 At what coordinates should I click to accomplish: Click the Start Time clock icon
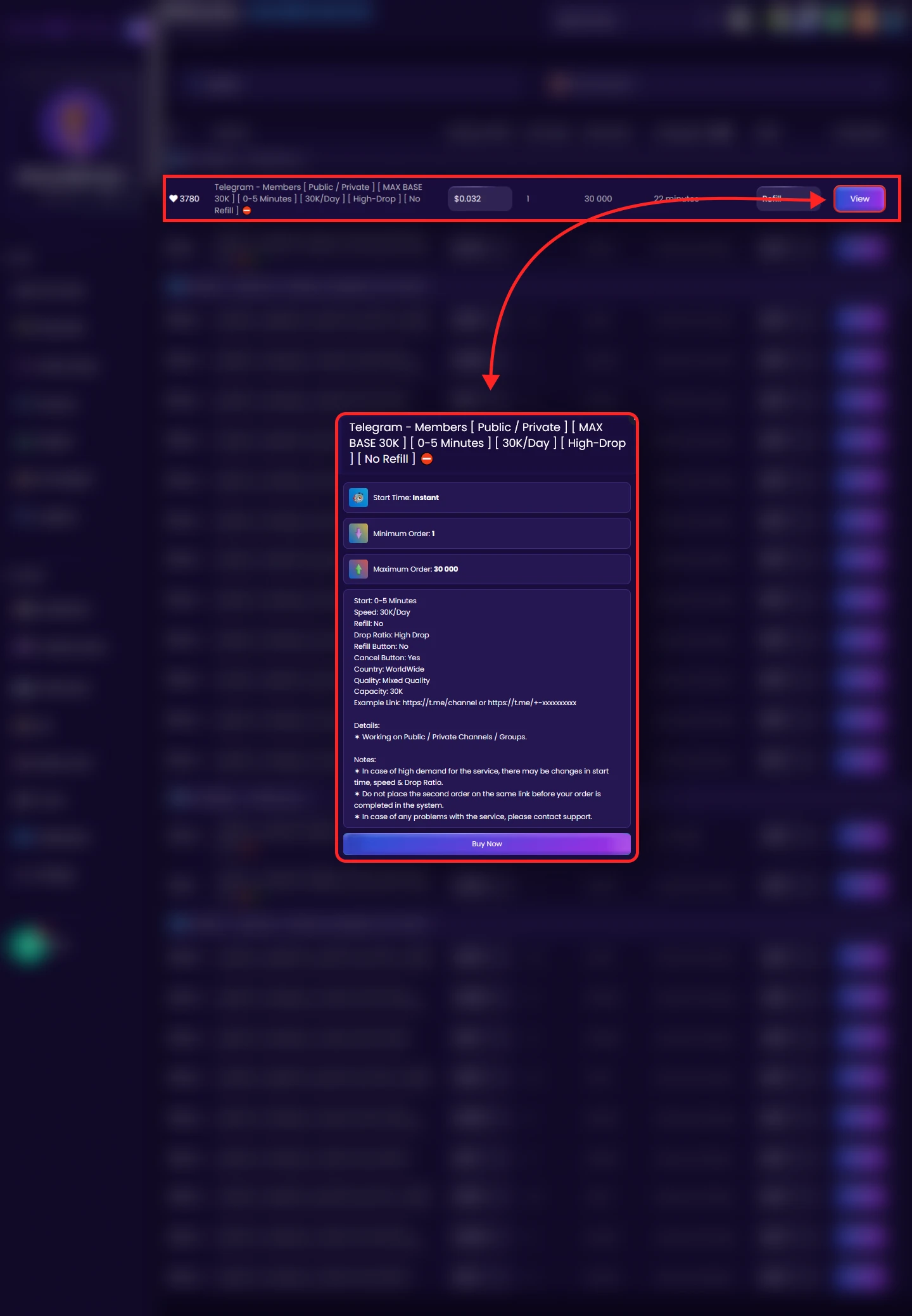[358, 498]
